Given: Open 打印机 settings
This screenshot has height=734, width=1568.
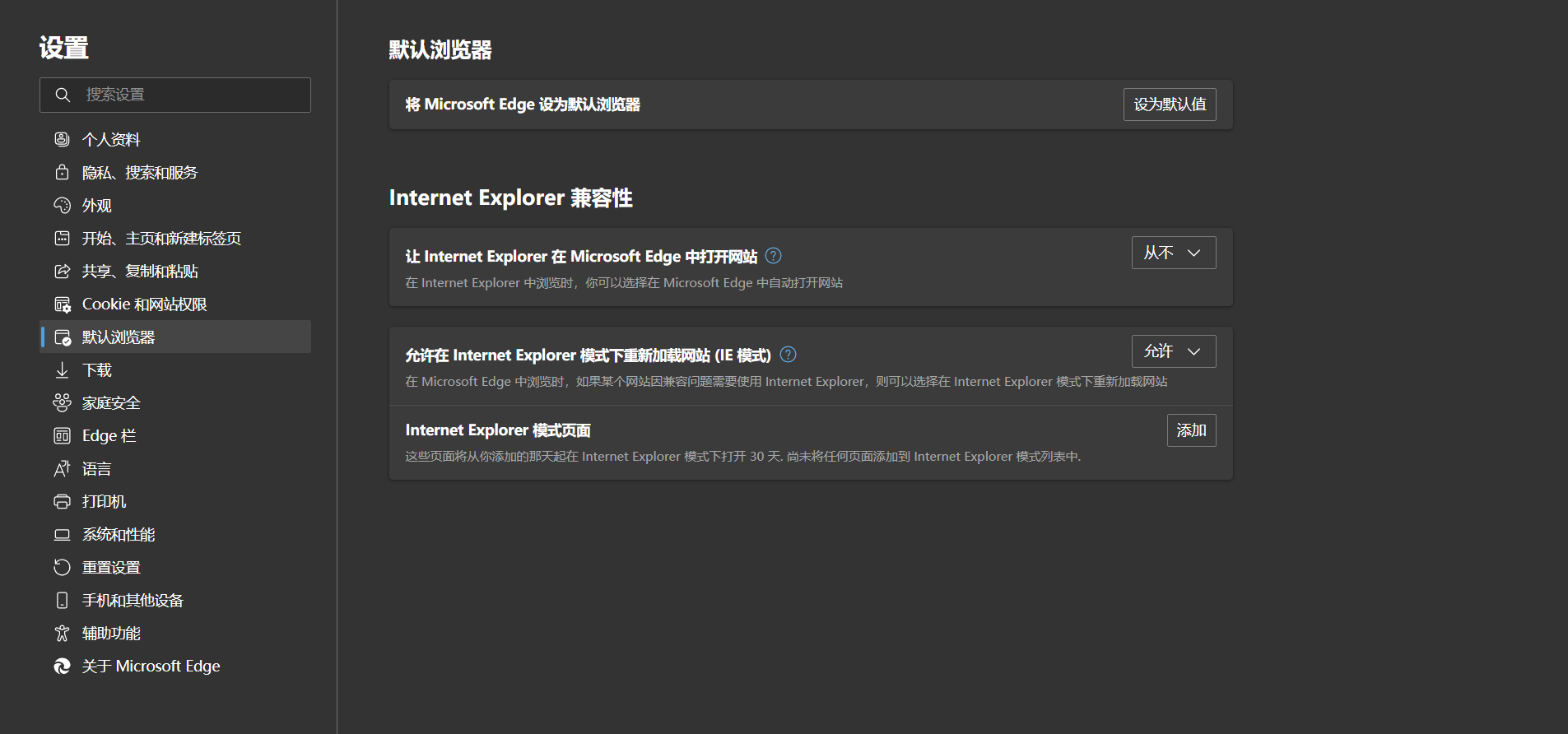Looking at the screenshot, I should [x=175, y=501].
